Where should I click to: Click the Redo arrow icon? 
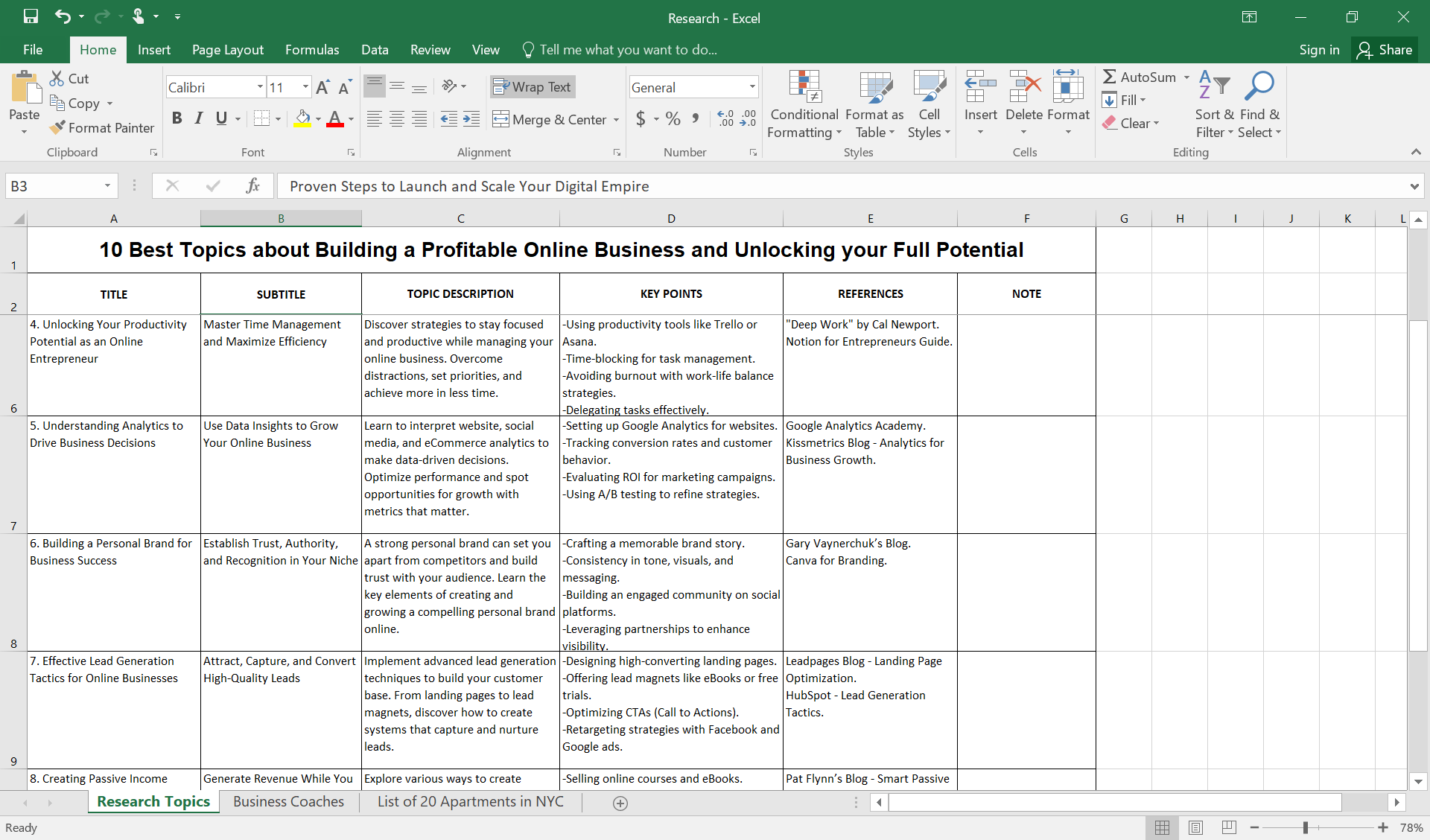click(102, 16)
